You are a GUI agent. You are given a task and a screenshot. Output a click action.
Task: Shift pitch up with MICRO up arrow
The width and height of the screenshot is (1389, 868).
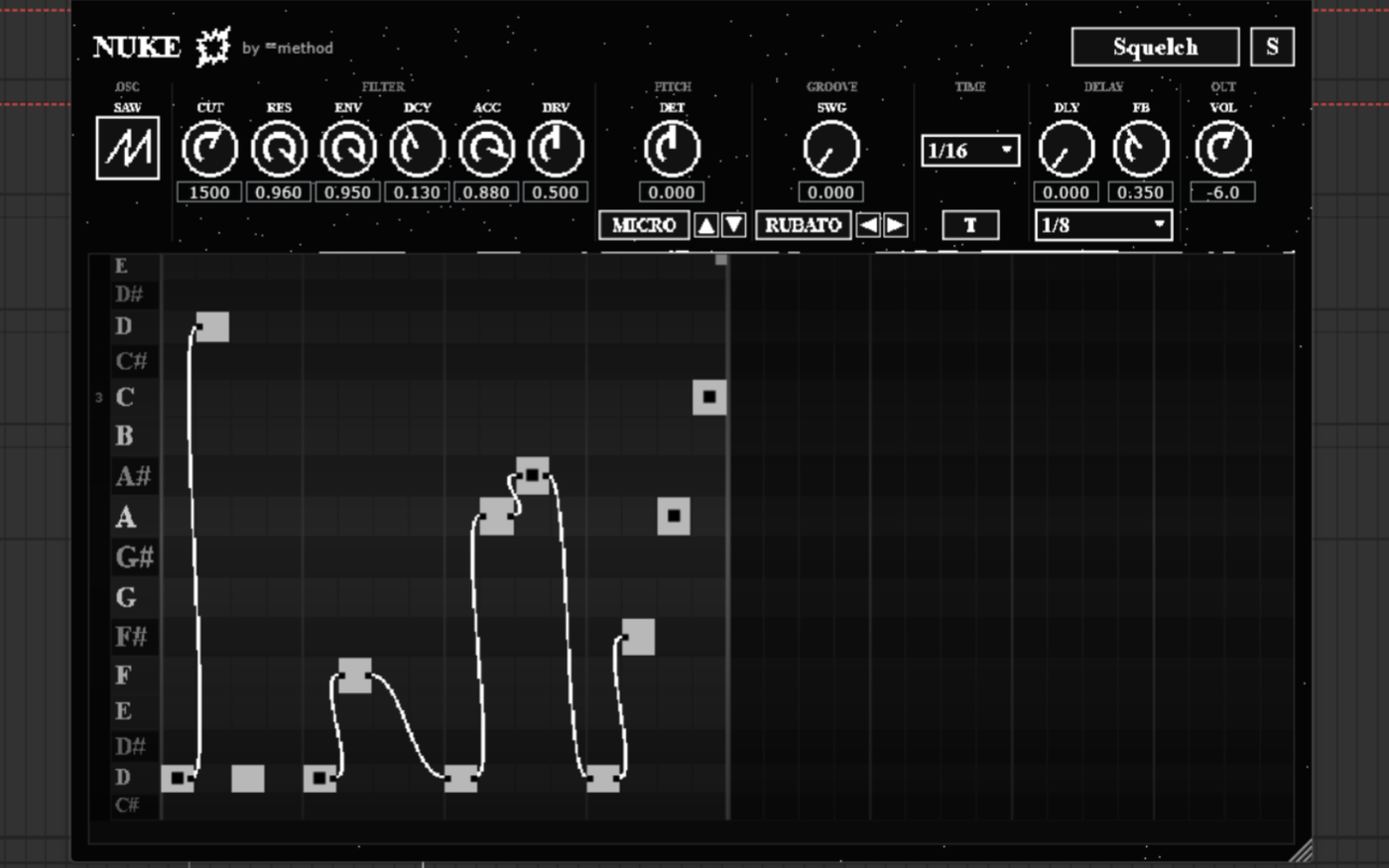click(705, 225)
